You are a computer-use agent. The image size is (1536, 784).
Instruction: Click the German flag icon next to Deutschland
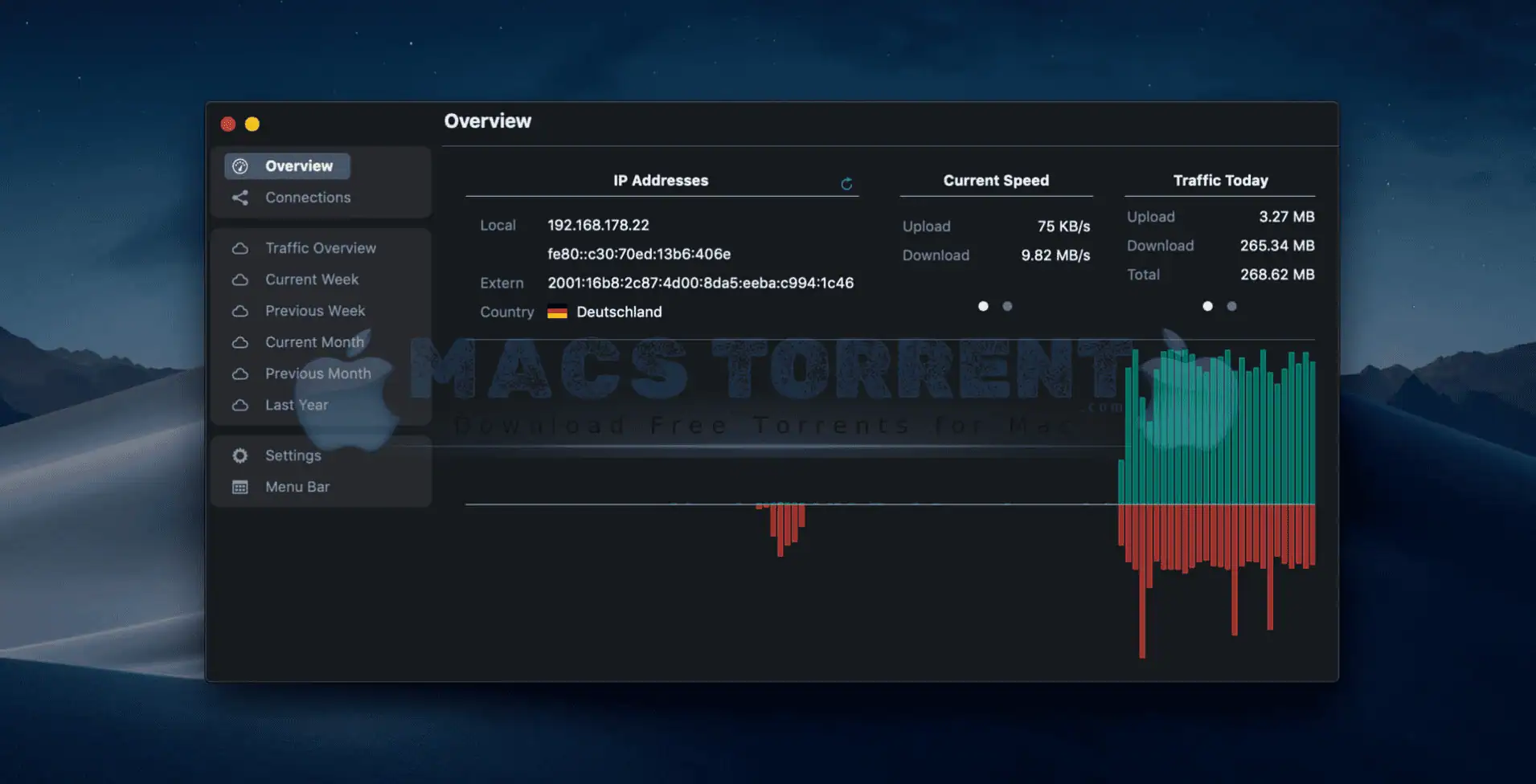(x=557, y=312)
